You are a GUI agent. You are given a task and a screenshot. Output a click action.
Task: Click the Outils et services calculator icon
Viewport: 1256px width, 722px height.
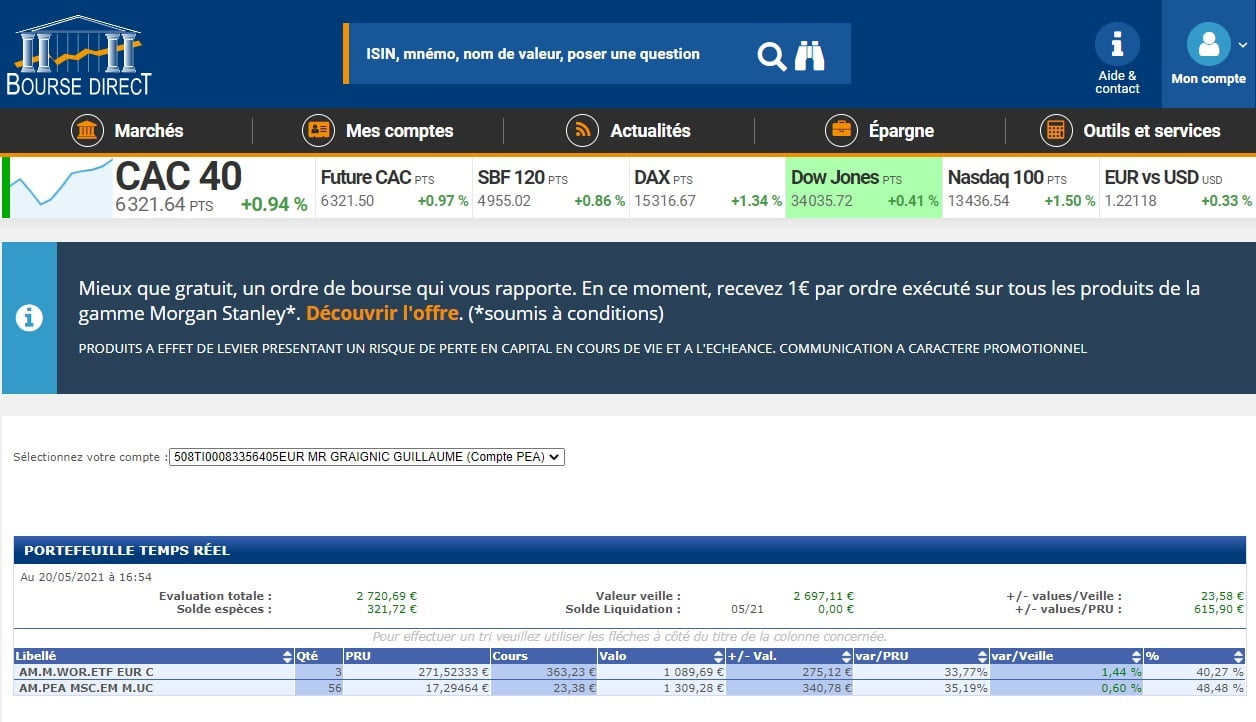pos(1056,131)
